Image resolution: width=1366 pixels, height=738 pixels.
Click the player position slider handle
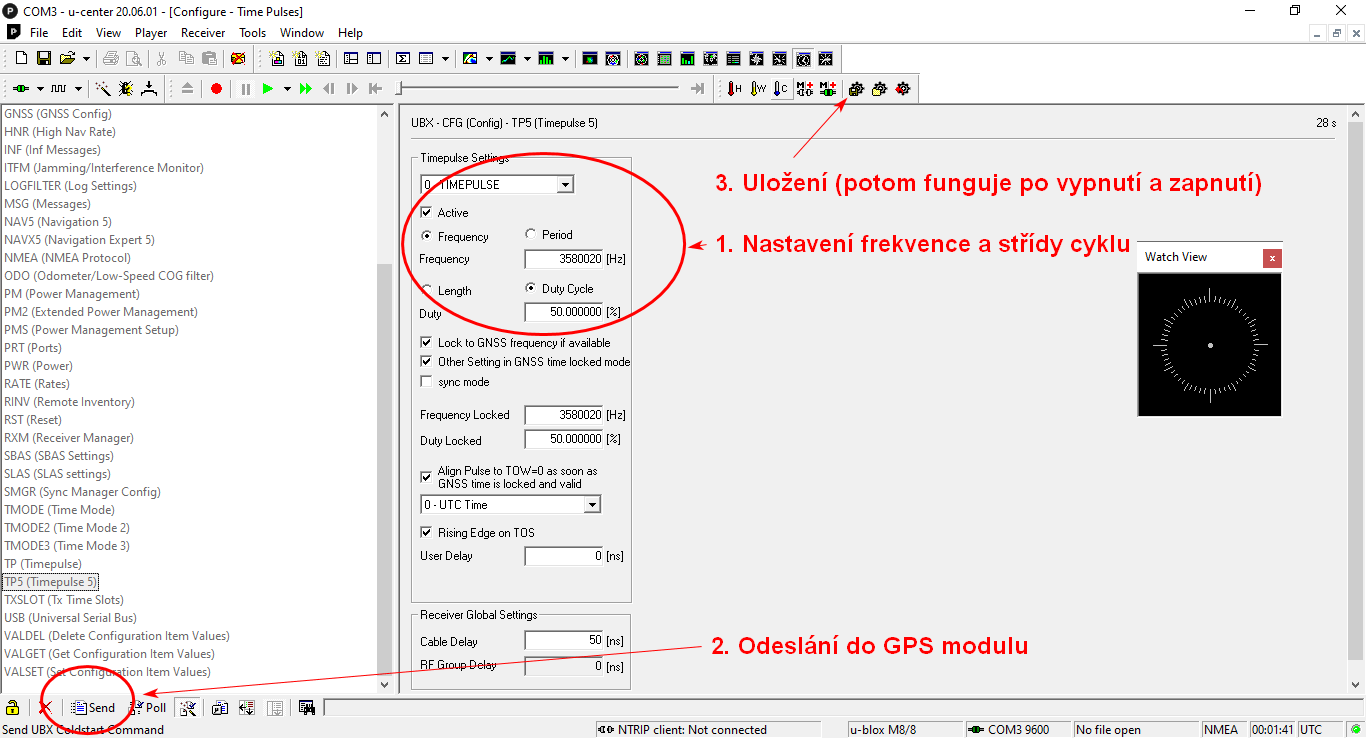point(398,89)
